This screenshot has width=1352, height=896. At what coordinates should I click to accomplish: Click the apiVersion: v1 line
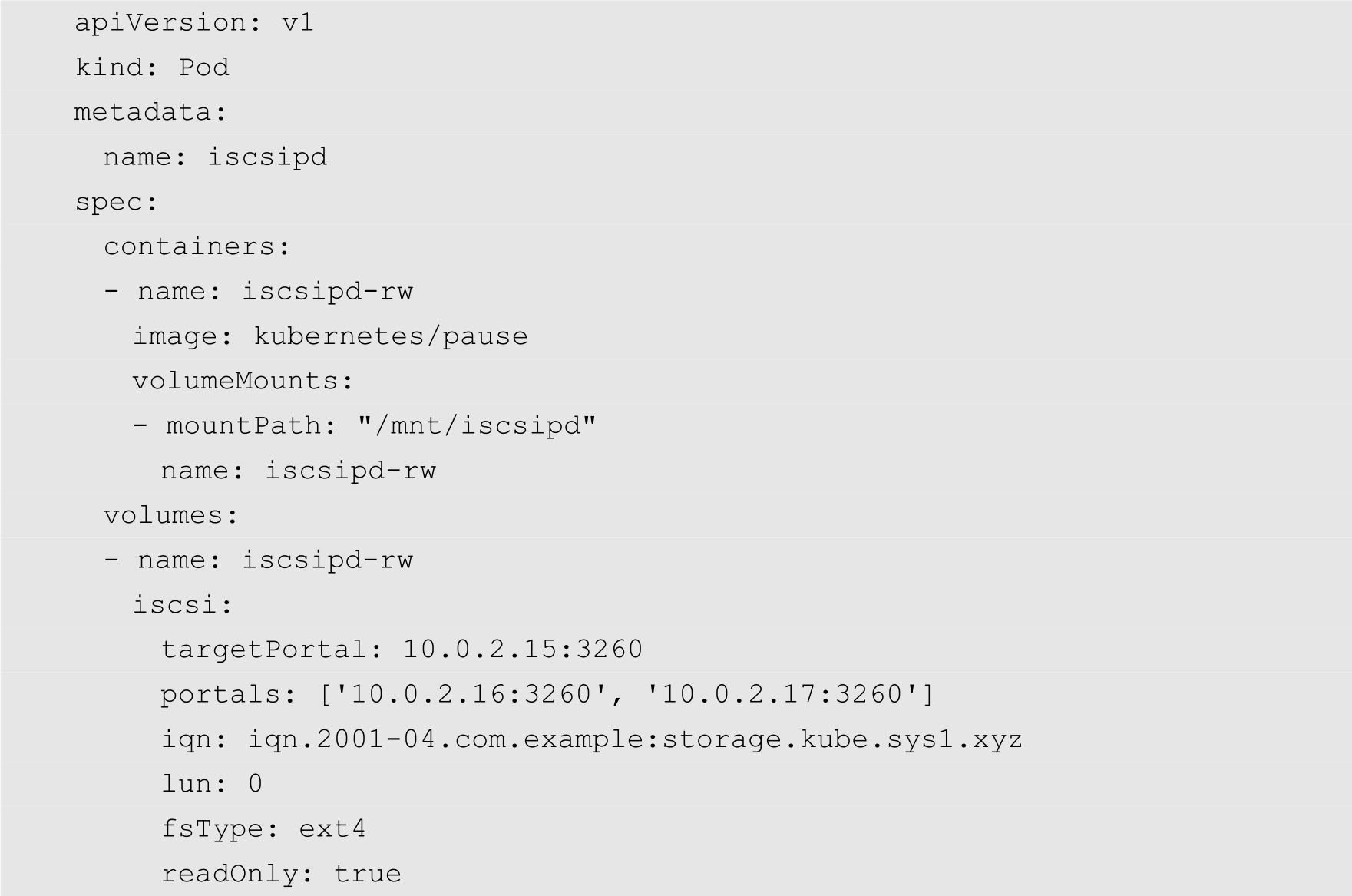coord(193,23)
